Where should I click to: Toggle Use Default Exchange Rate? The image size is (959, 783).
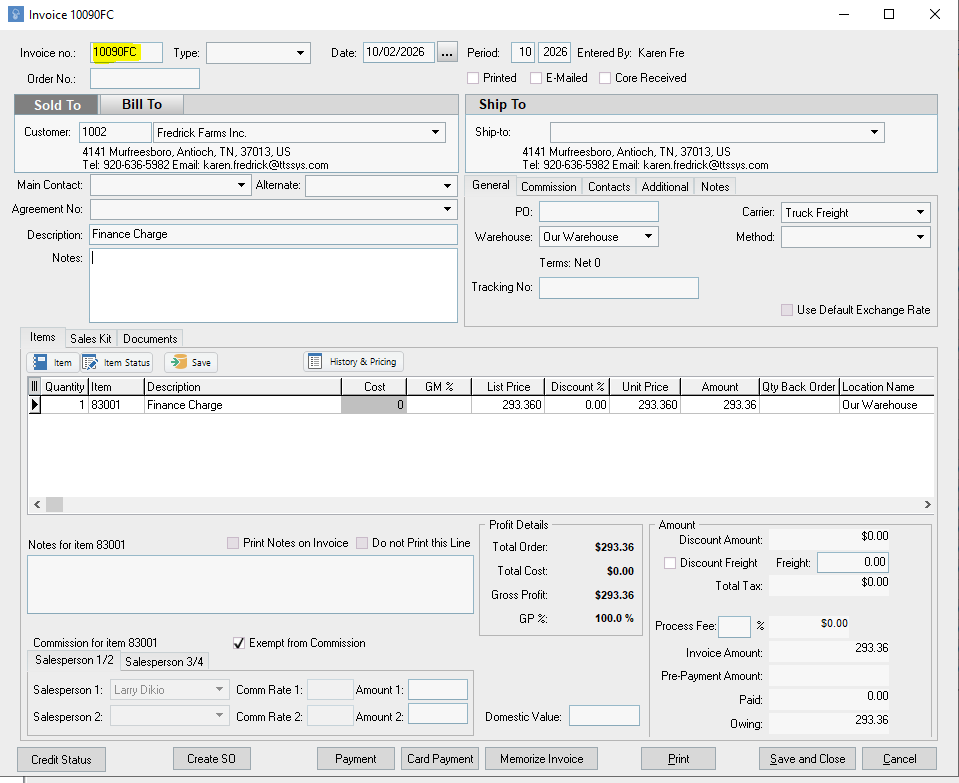(787, 310)
